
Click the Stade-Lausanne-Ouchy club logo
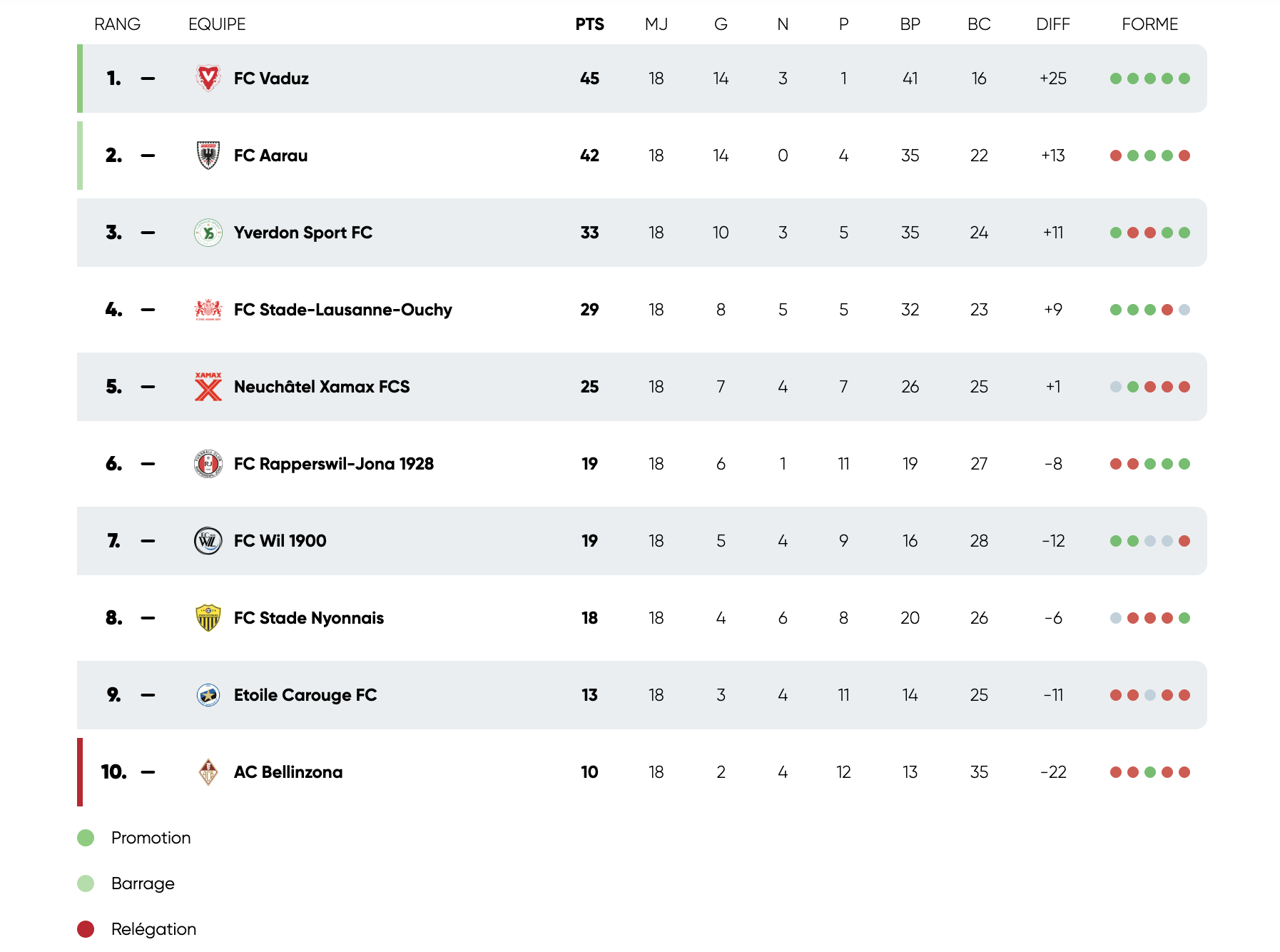(208, 310)
